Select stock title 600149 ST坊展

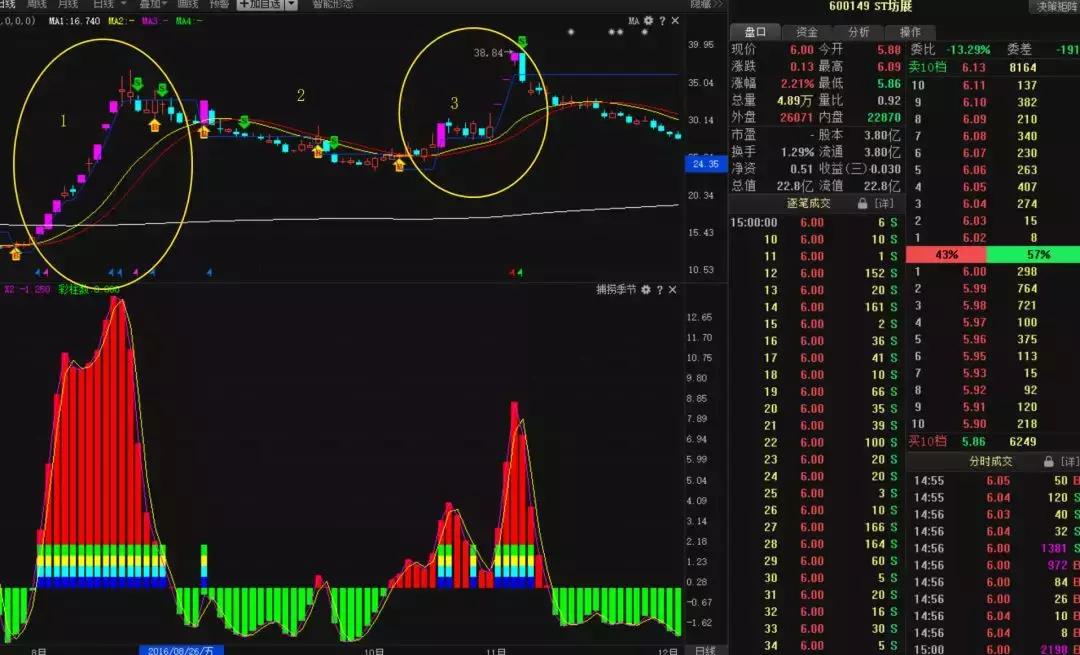[x=871, y=6]
